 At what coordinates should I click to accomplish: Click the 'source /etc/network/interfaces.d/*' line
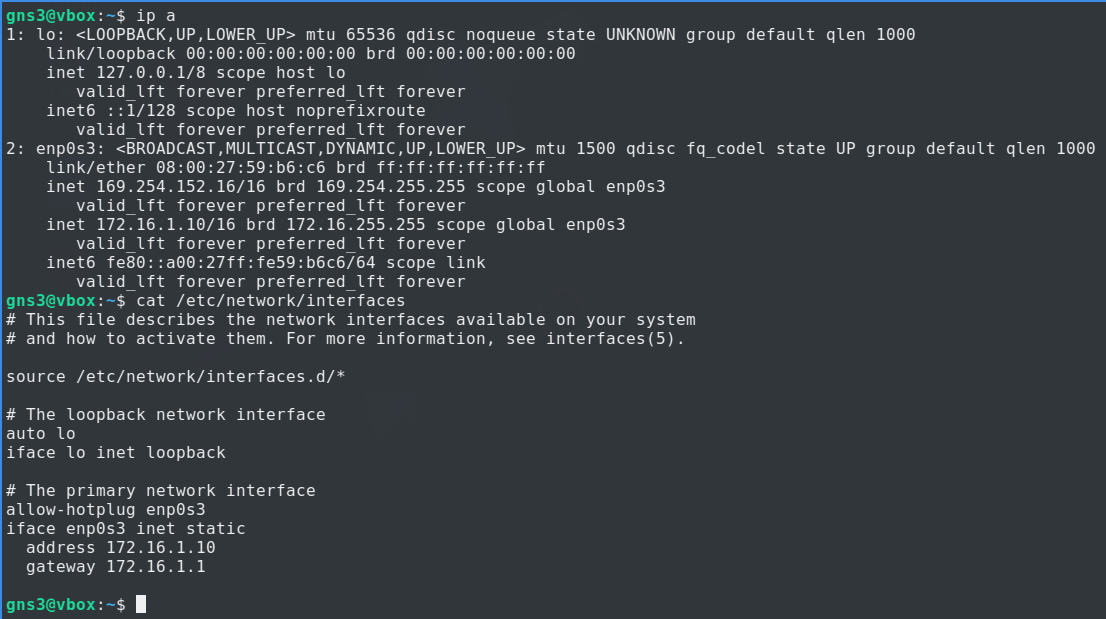pos(176,376)
